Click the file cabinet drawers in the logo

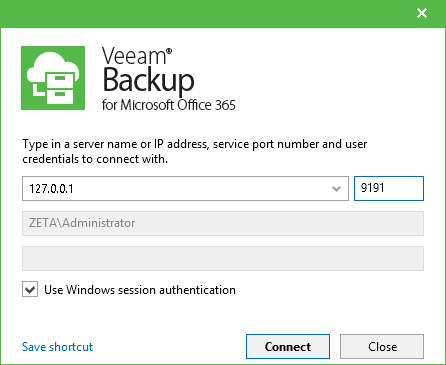pos(60,88)
